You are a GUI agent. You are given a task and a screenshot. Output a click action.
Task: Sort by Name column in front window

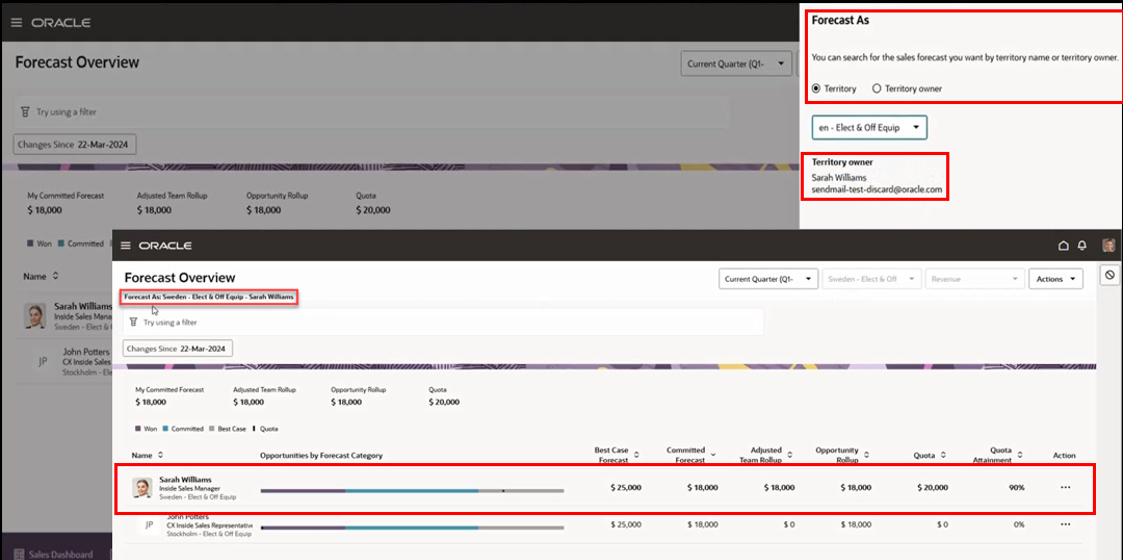pyautogui.click(x=161, y=455)
